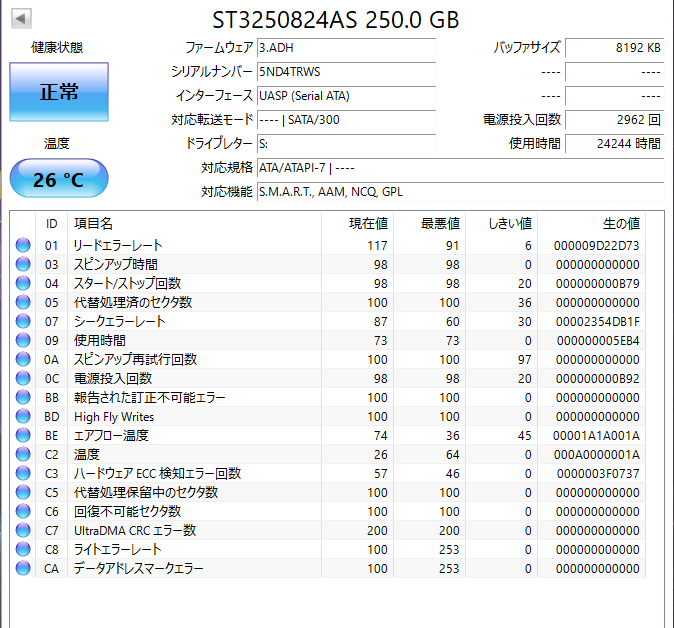Click status orb for ID 0A row
This screenshot has width=674, height=628.
point(23,359)
